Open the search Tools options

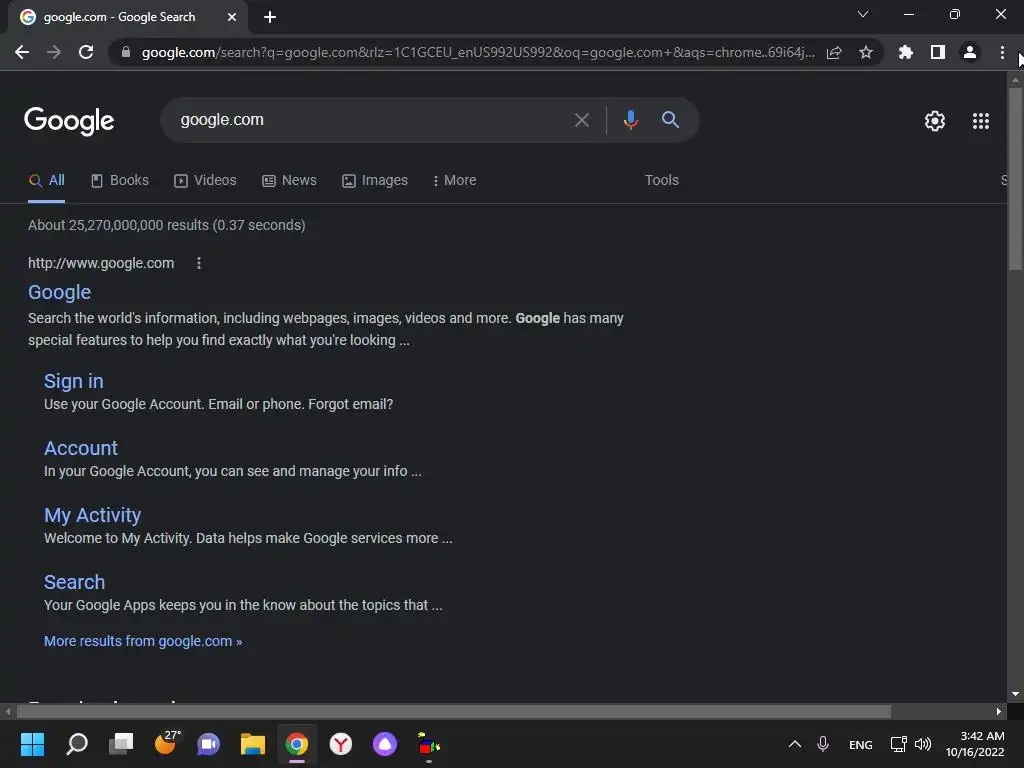click(662, 180)
